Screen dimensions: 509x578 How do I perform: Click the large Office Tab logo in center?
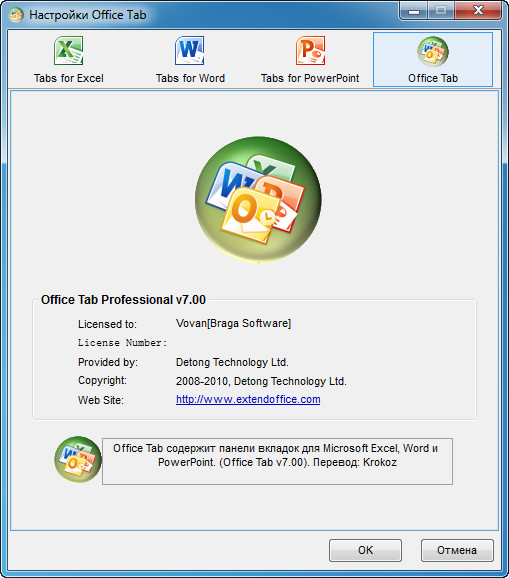(x=258, y=199)
